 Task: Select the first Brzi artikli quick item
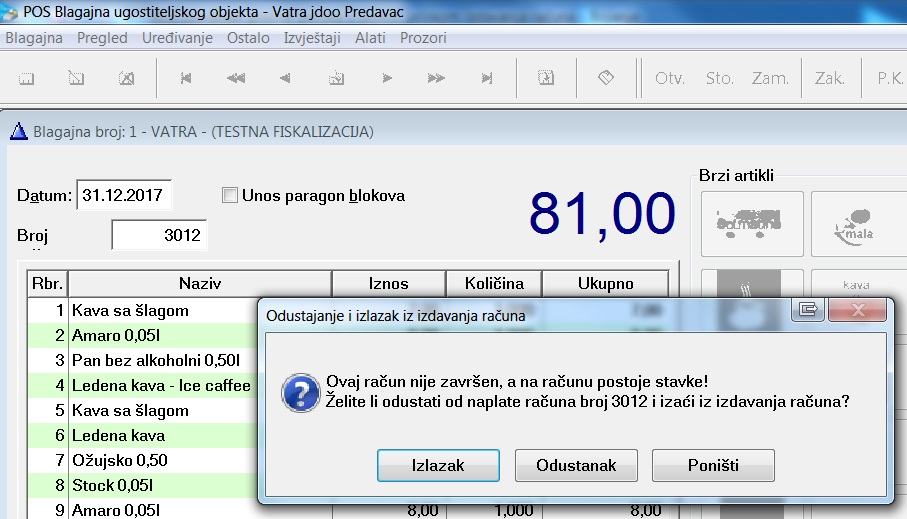(x=752, y=224)
